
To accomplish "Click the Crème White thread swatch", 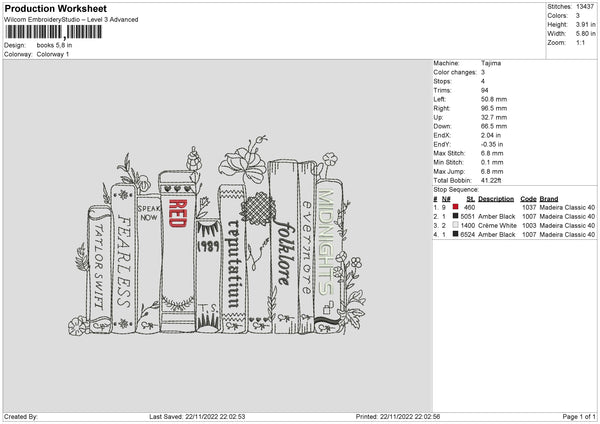I will click(455, 225).
